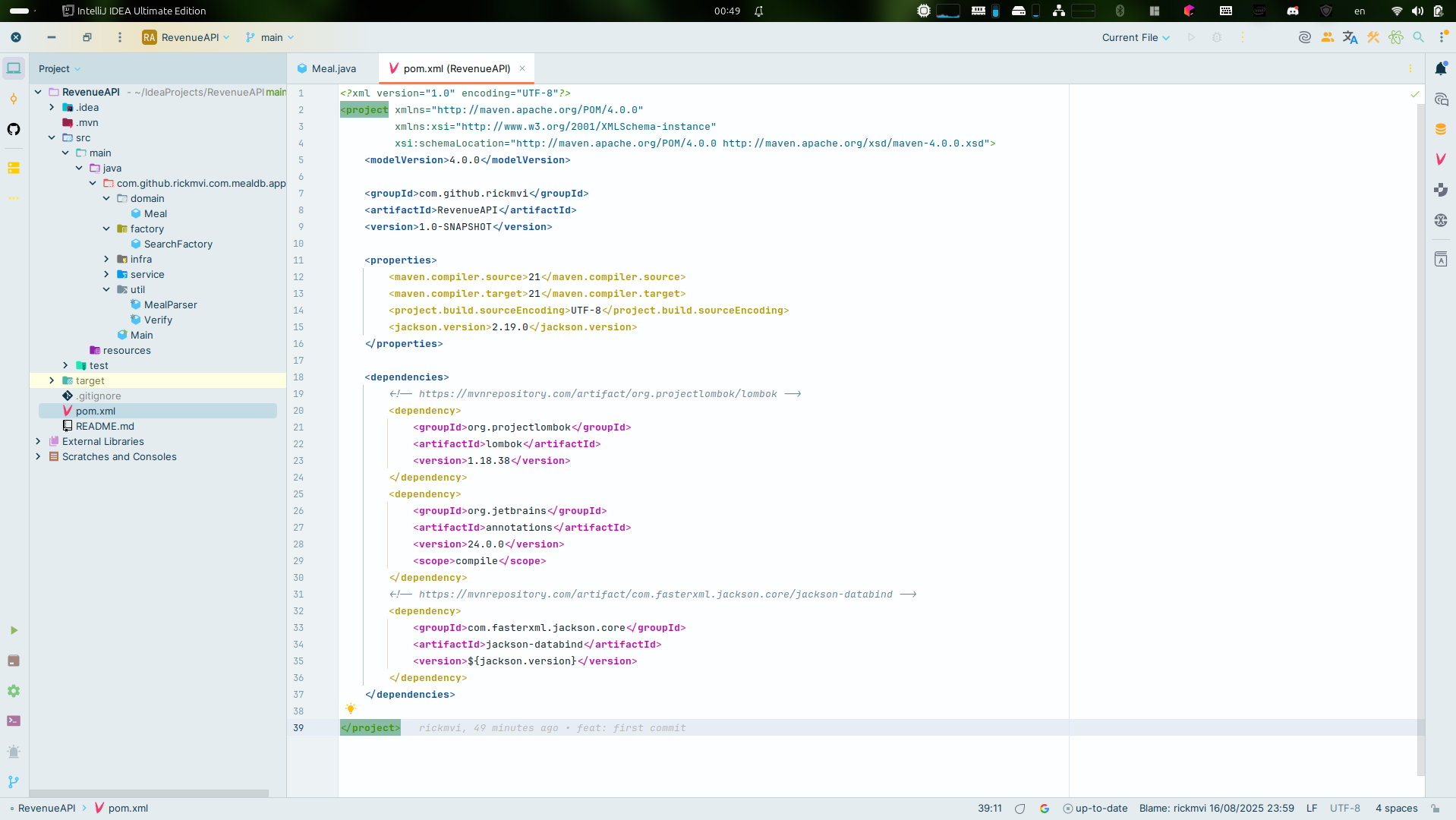Collapse the util package

[106, 289]
